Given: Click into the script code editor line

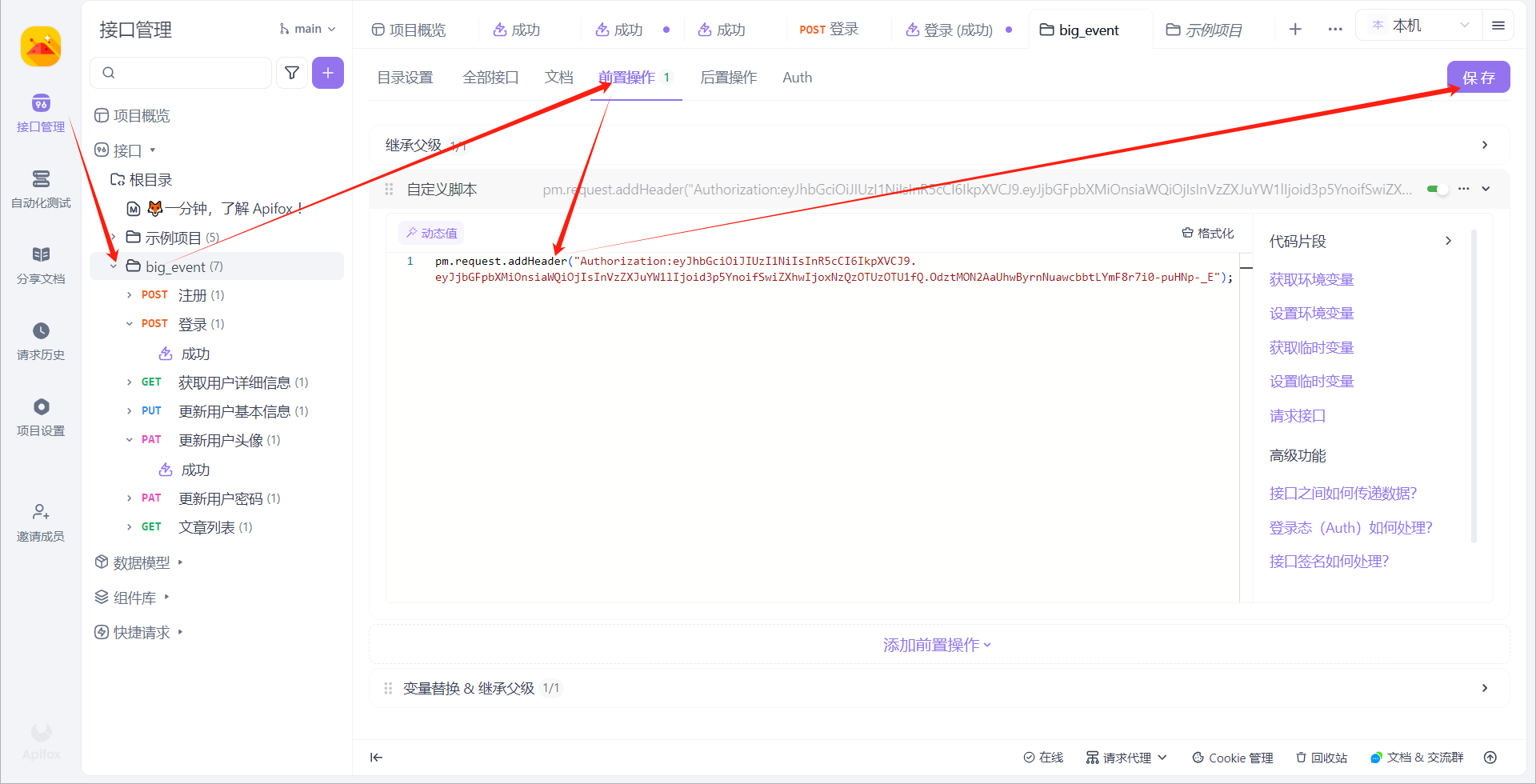Looking at the screenshot, I should coord(832,269).
